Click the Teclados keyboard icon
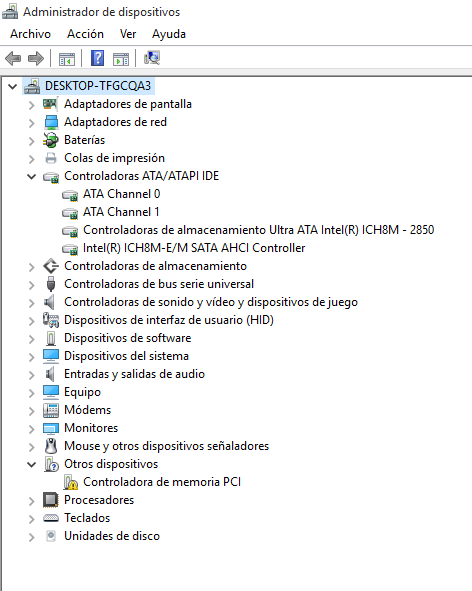The image size is (472, 591). (51, 518)
